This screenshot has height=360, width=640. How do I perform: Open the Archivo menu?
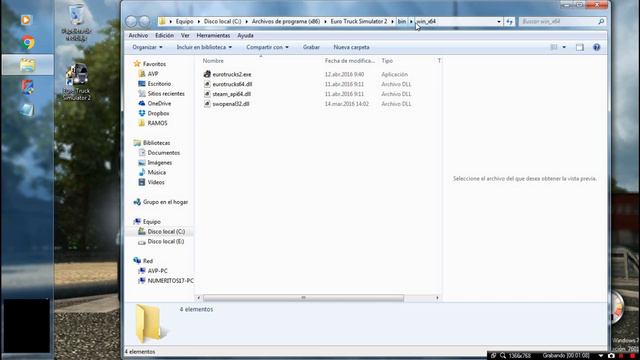pyautogui.click(x=138, y=36)
